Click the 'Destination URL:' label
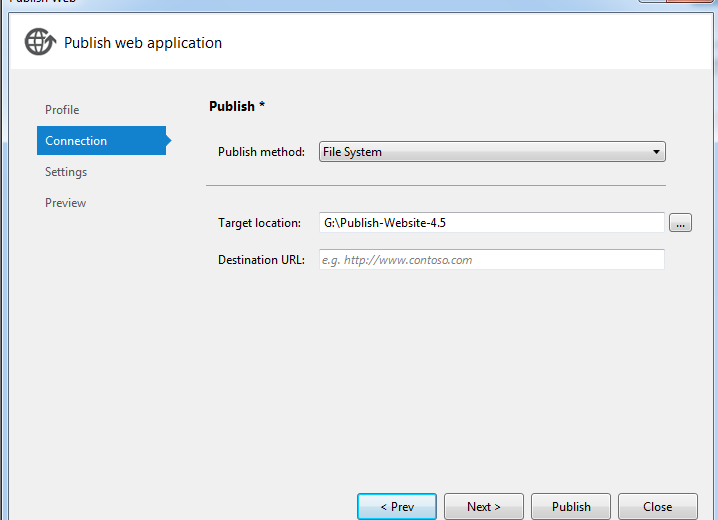The width and height of the screenshot is (718, 520). click(261, 260)
